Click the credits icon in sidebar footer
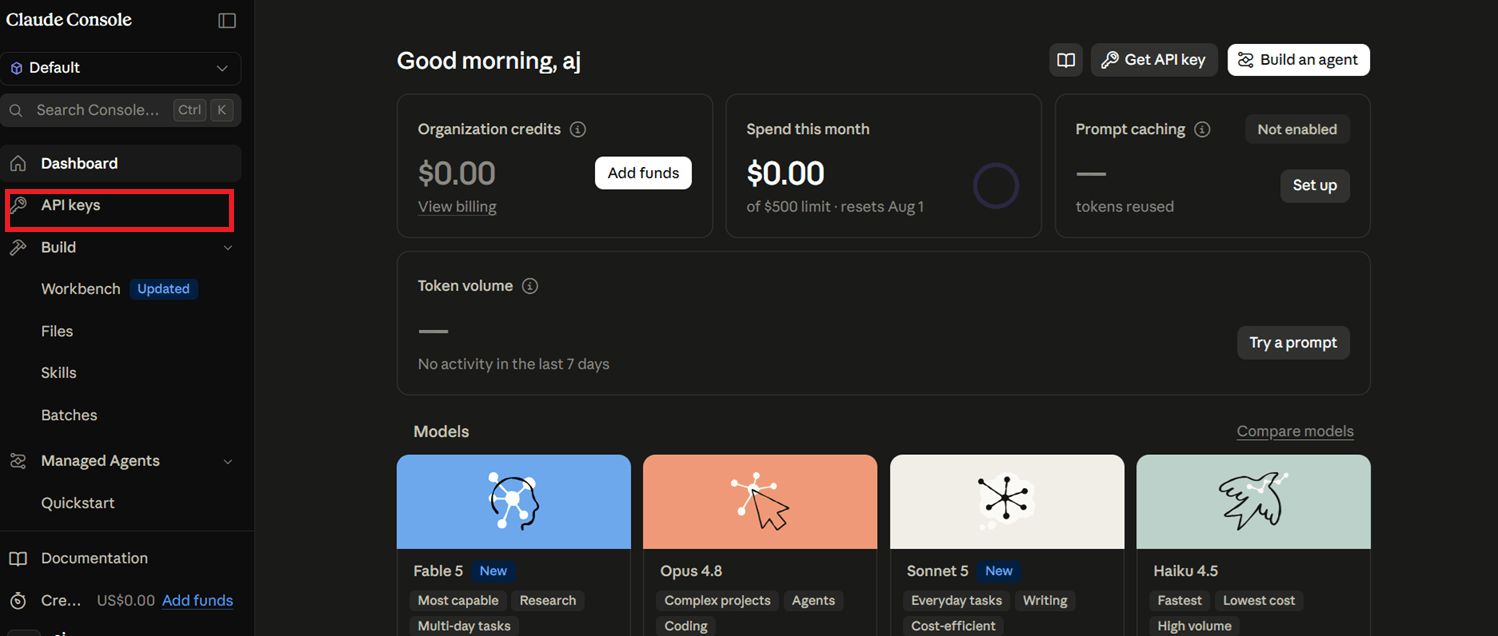The image size is (1498, 636). coord(18,601)
